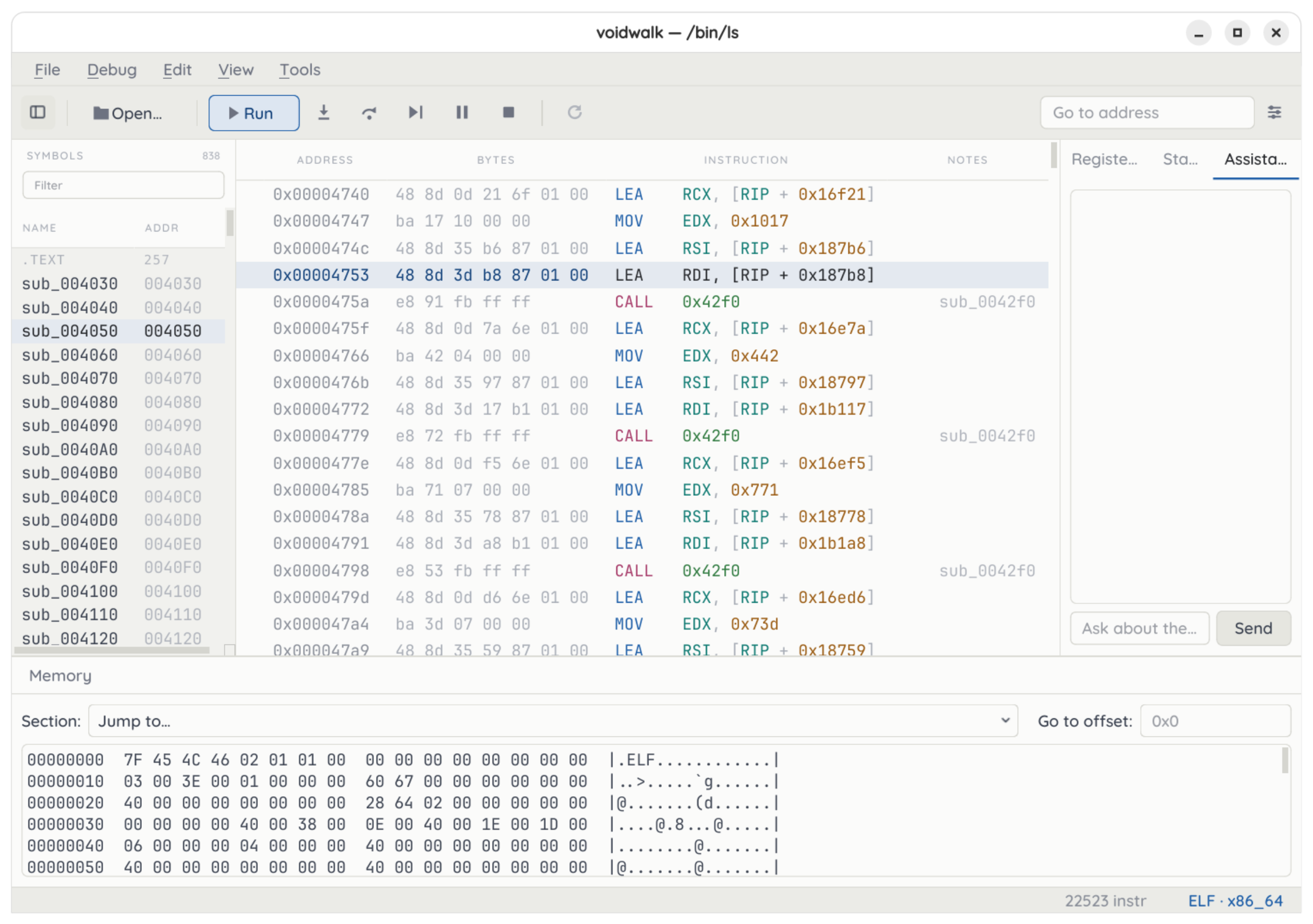Select symbol sub_0040C0
Viewport: 1313px width, 924px height.
pyautogui.click(x=118, y=497)
